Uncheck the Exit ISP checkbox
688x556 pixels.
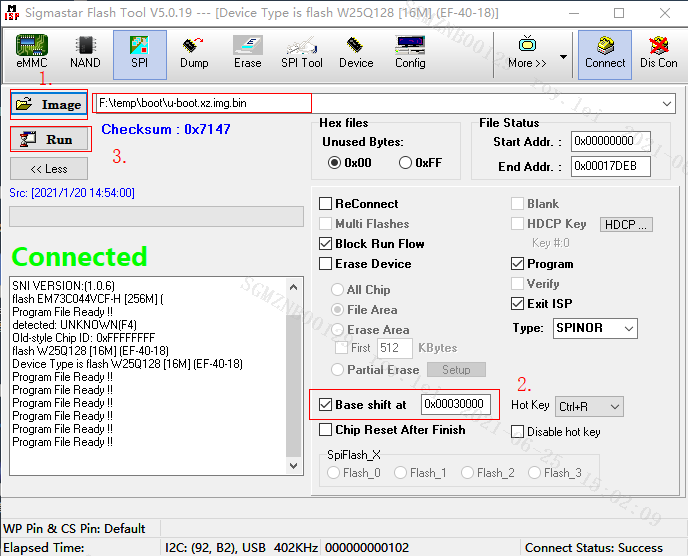tap(517, 304)
